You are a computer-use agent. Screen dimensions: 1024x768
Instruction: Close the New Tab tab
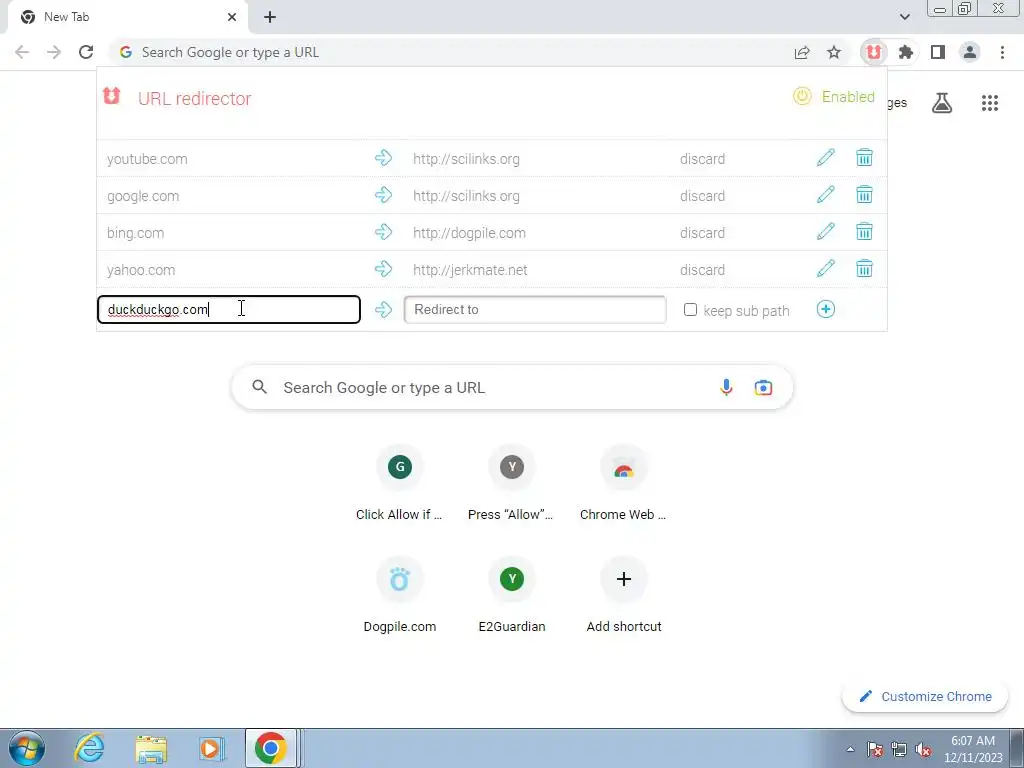click(x=232, y=17)
